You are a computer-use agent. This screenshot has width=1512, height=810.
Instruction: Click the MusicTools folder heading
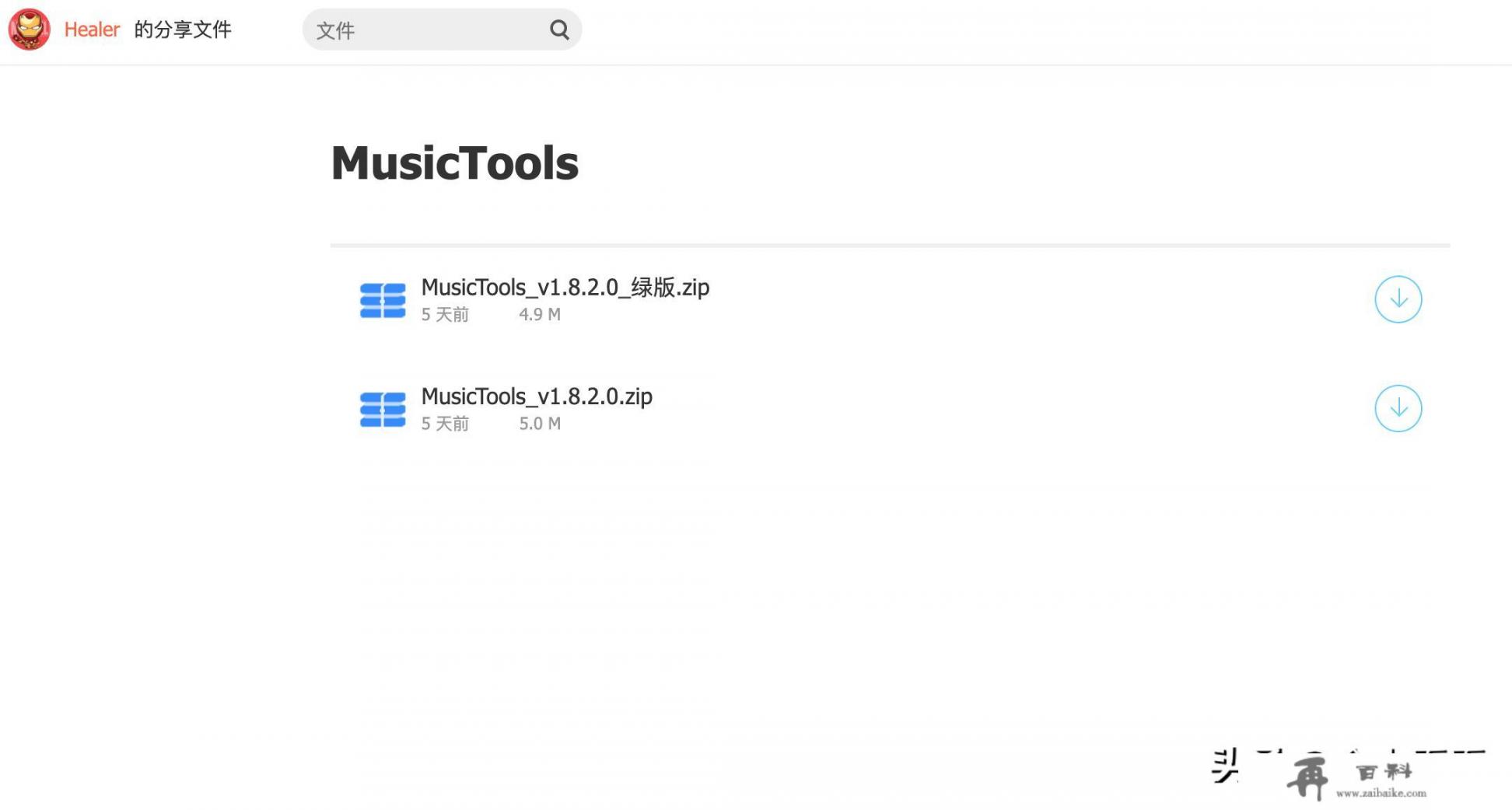[x=455, y=163]
